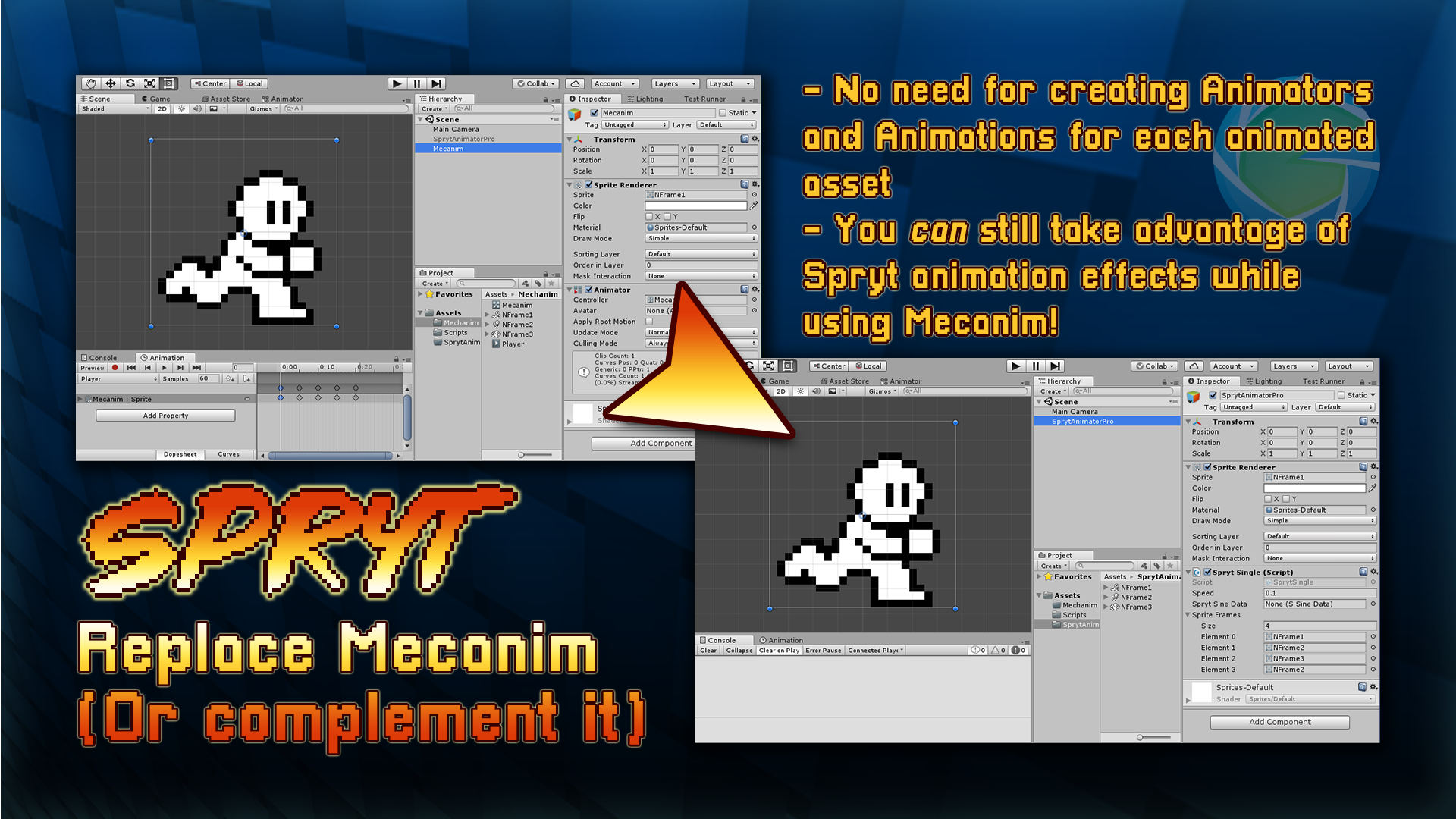Enable Apply Root Motion checkbox
Image resolution: width=1456 pixels, height=819 pixels.
click(x=649, y=322)
